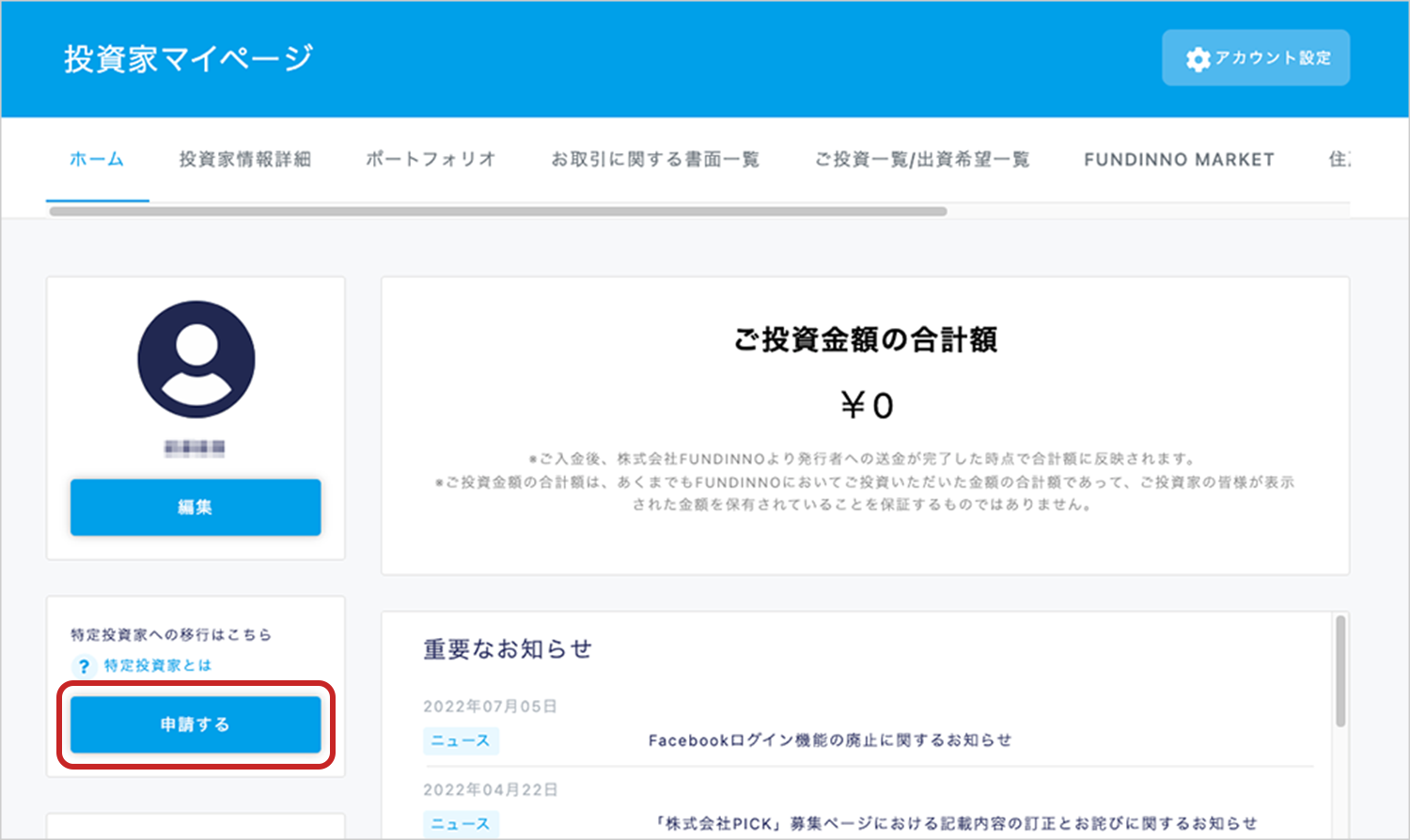Select the ホーム tab
This screenshot has width=1410, height=840.
[97, 160]
